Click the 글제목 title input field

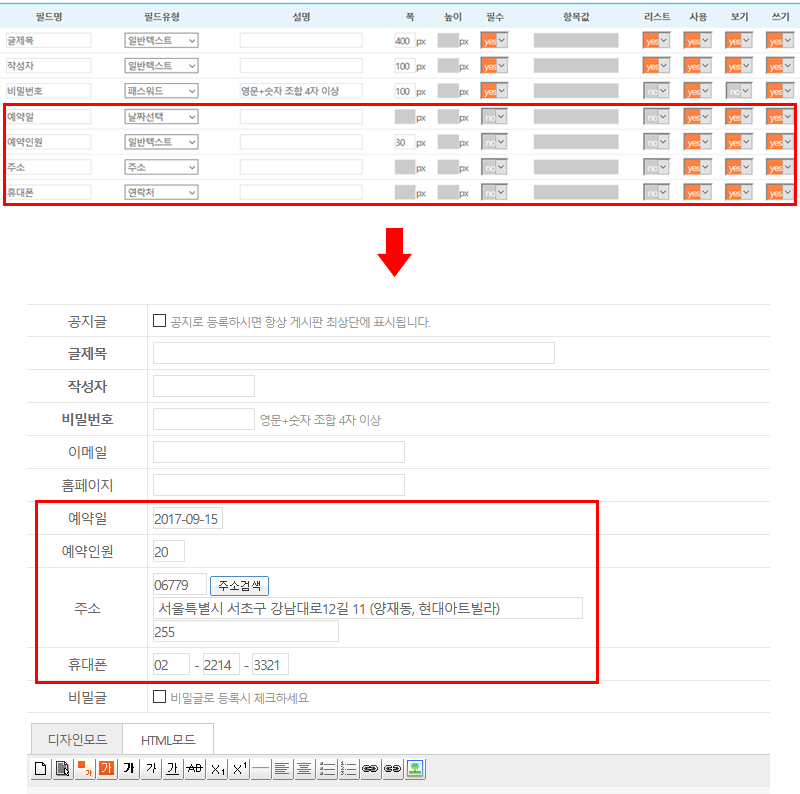pos(353,353)
